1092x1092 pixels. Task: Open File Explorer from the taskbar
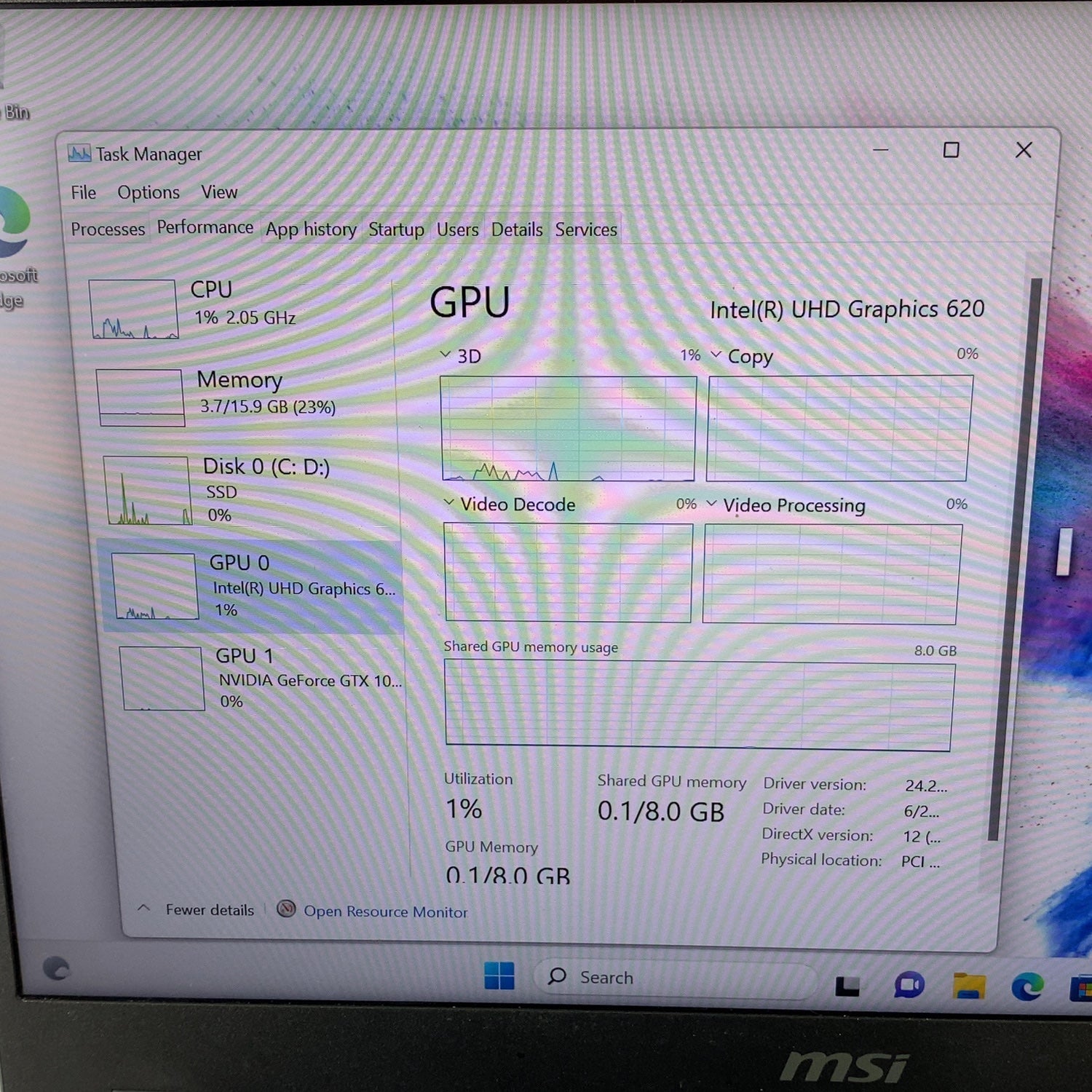pos(969,986)
